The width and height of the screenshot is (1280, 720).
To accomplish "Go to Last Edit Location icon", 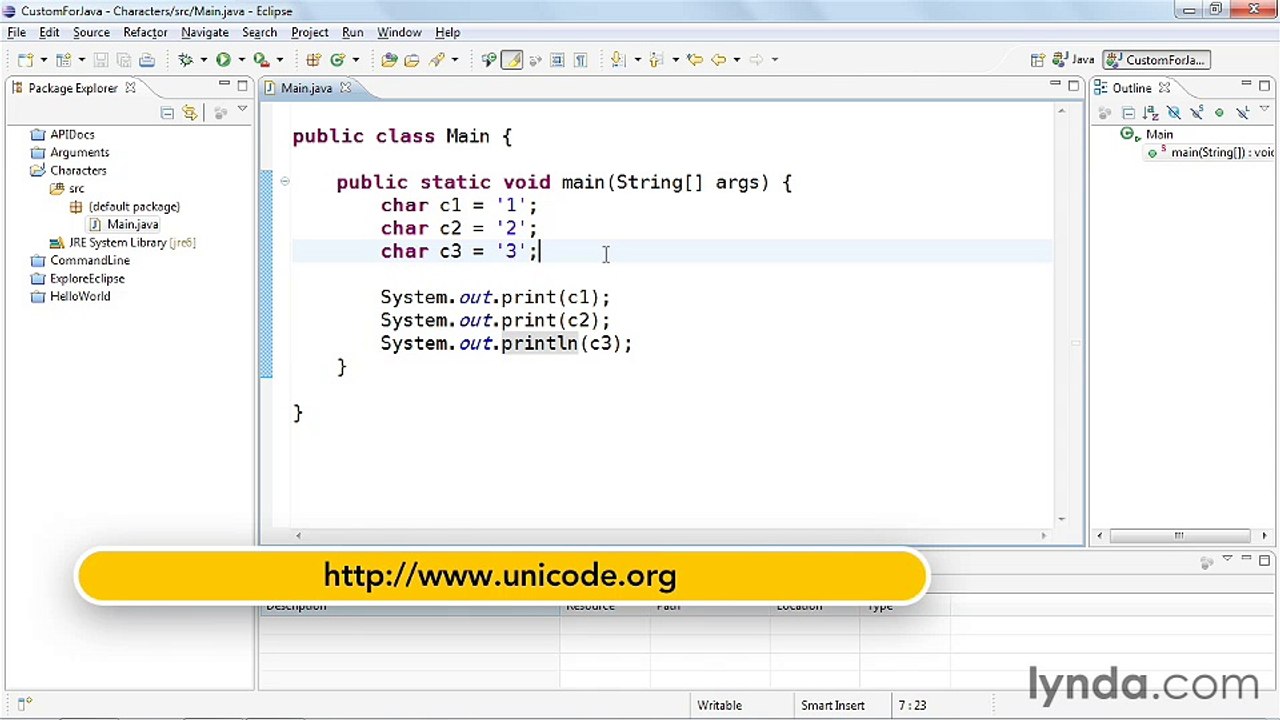I will coord(694,60).
